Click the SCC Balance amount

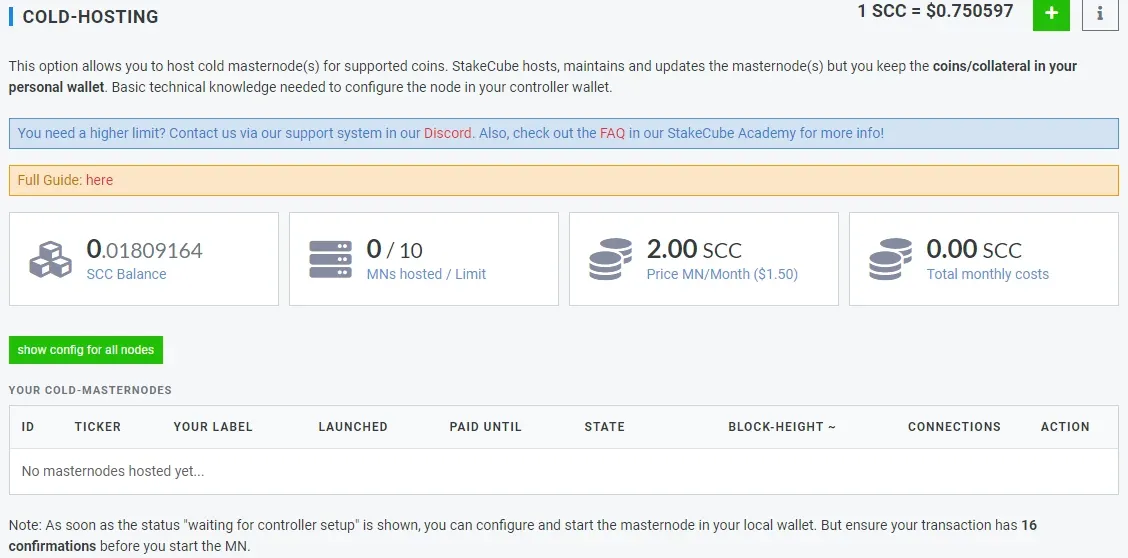pyautogui.click(x=145, y=250)
